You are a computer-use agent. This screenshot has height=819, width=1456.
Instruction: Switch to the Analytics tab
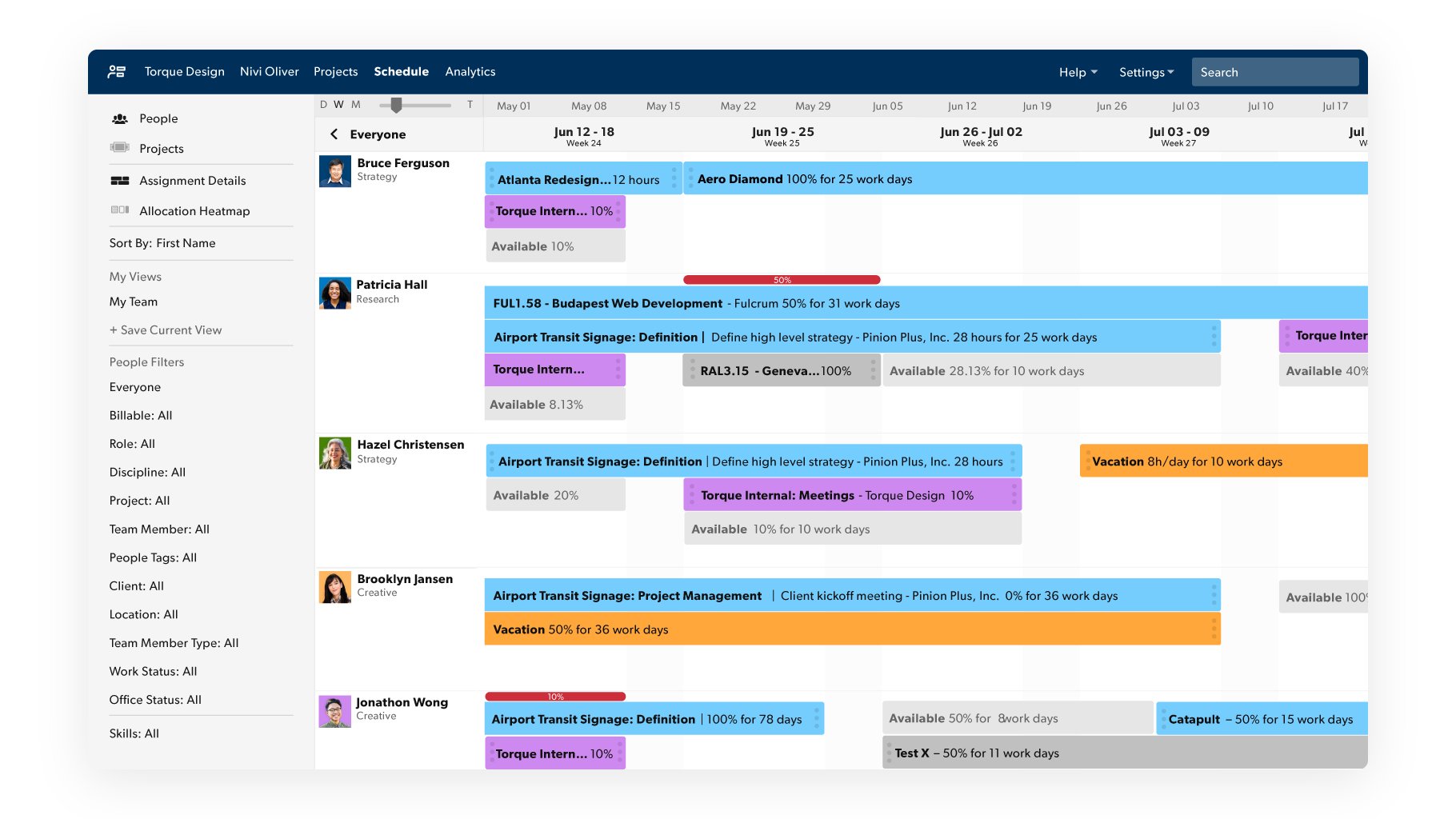coord(470,72)
